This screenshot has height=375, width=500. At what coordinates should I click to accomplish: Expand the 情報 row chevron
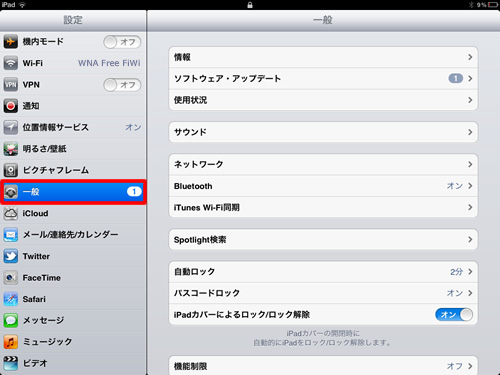[x=470, y=57]
